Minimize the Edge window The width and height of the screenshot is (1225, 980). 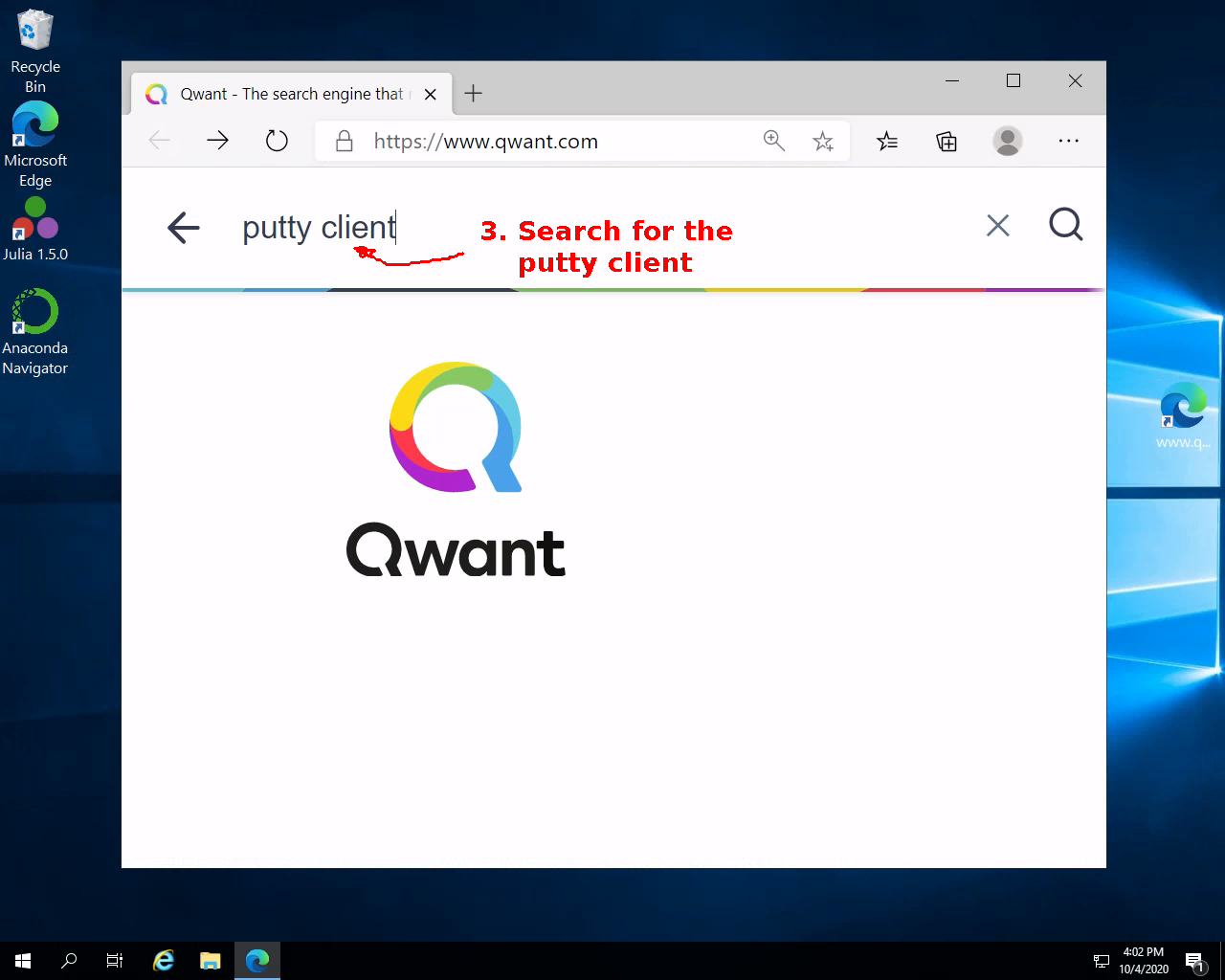(952, 81)
